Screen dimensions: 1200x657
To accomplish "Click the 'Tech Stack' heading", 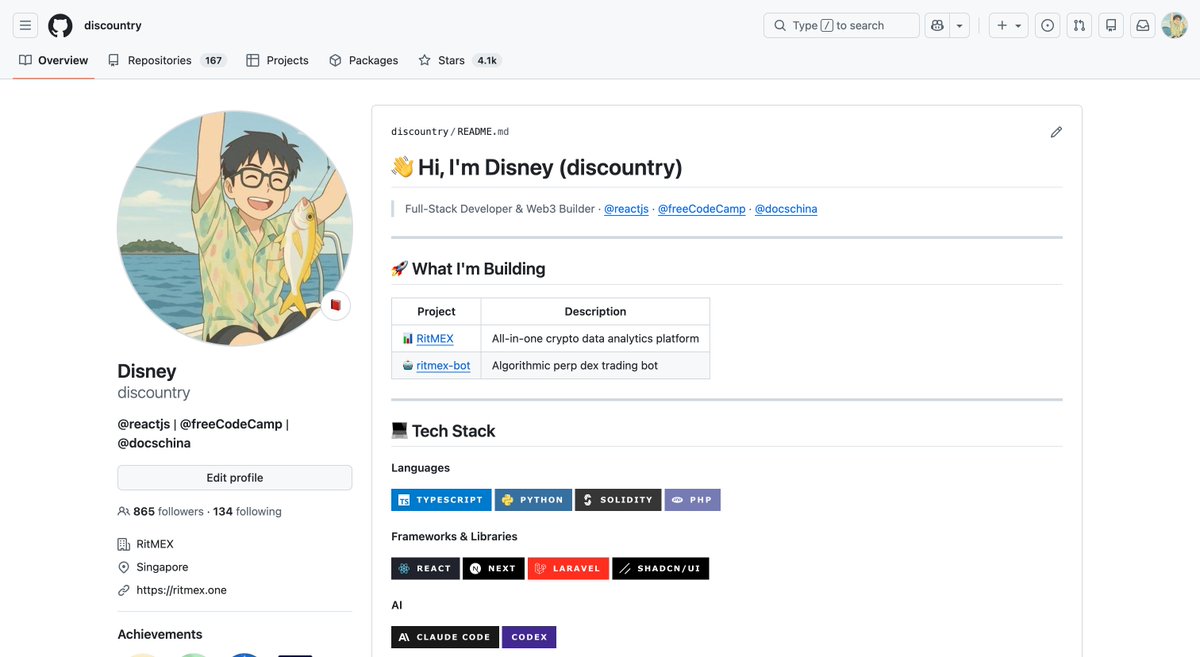I will point(443,431).
